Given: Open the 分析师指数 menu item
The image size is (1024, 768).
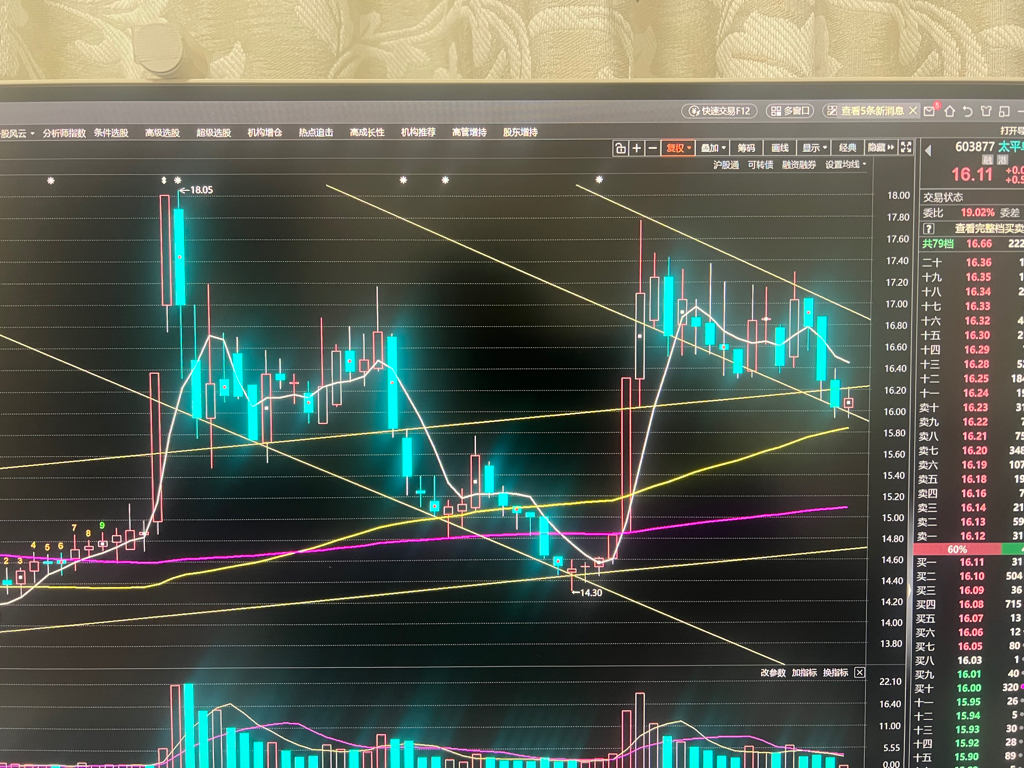Looking at the screenshot, I should pos(64,133).
